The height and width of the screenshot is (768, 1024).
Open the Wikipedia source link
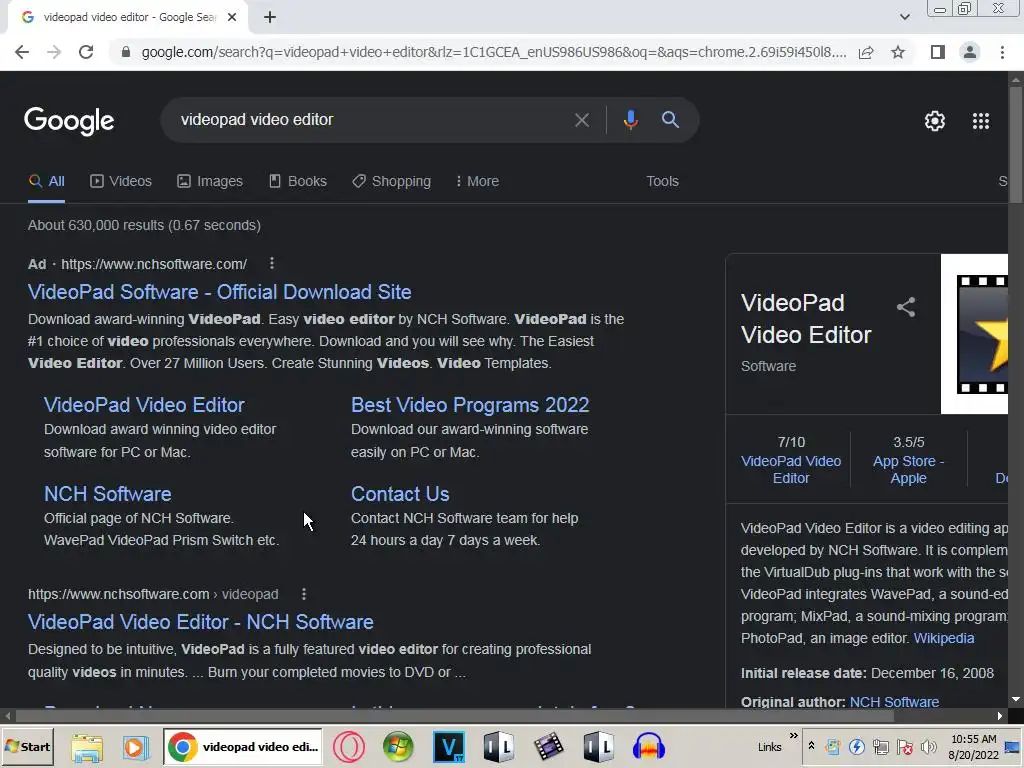[x=944, y=638]
